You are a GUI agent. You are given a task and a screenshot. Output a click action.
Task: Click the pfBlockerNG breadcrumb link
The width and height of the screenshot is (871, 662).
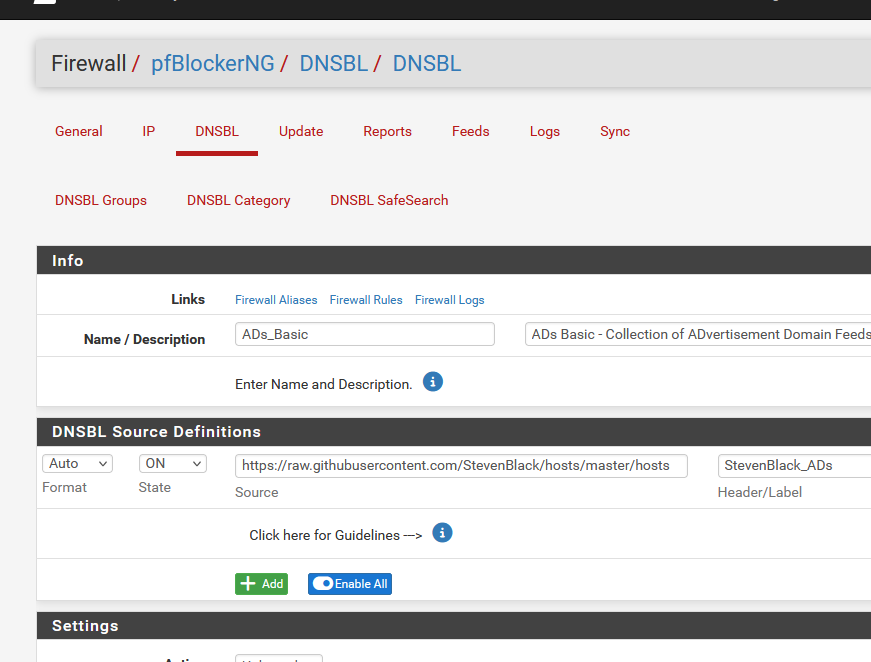pyautogui.click(x=212, y=64)
